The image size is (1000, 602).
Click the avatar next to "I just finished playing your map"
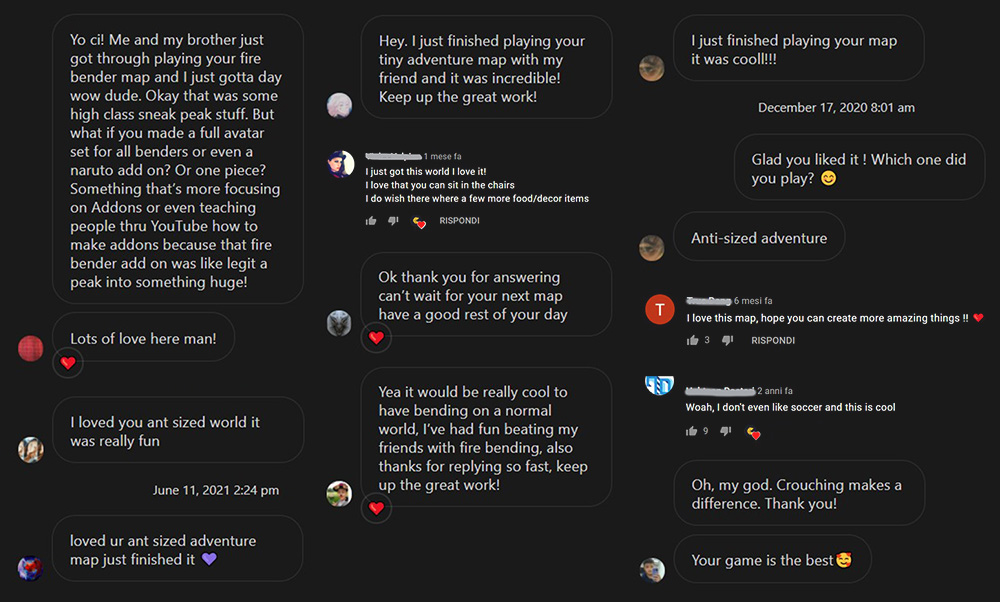point(653,68)
